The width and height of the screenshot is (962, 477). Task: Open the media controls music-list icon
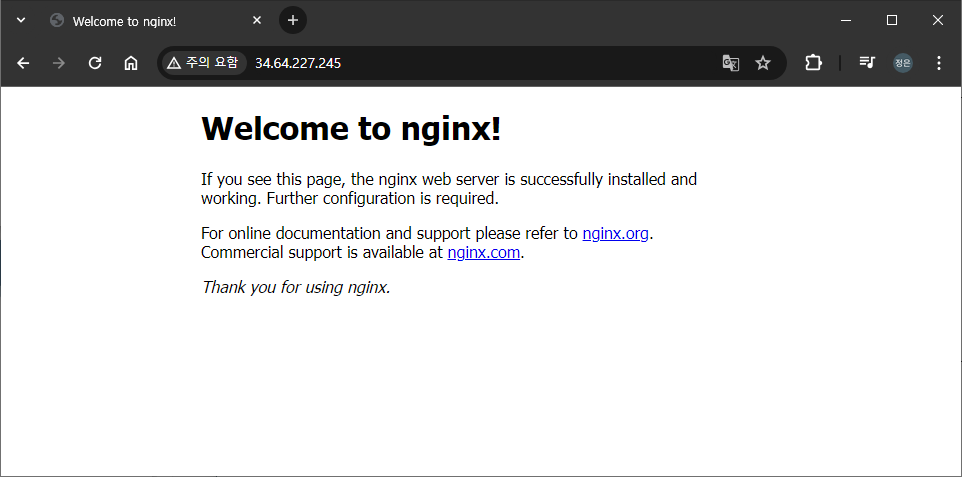[x=867, y=63]
